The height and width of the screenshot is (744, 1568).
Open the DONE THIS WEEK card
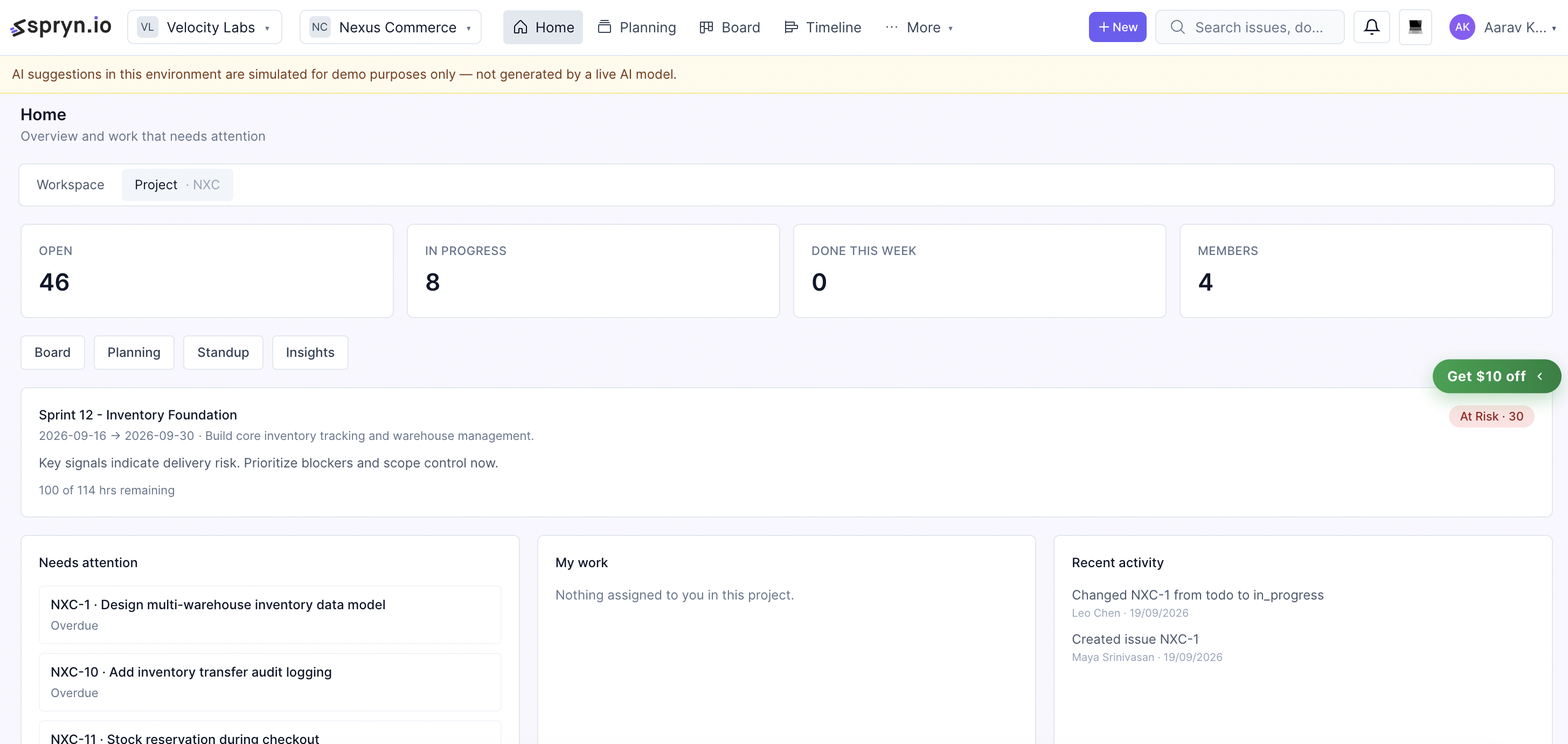980,271
